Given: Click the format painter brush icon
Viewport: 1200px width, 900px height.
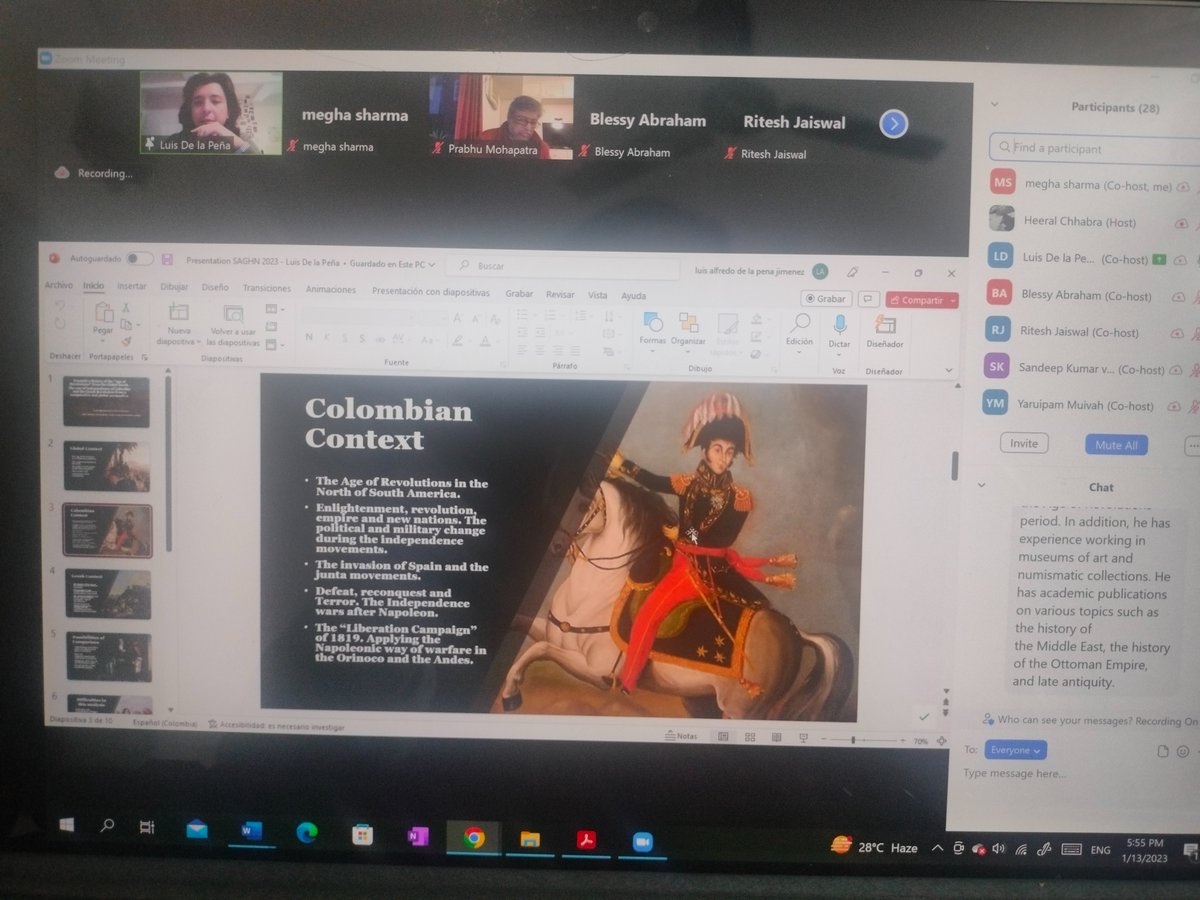Looking at the screenshot, I should pos(126,341).
